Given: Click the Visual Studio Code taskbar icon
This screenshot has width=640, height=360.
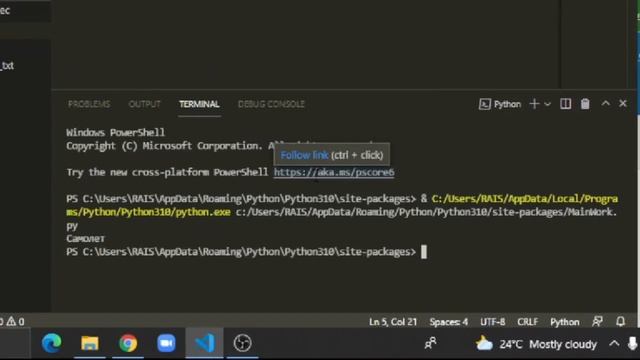Looking at the screenshot, I should tap(204, 343).
